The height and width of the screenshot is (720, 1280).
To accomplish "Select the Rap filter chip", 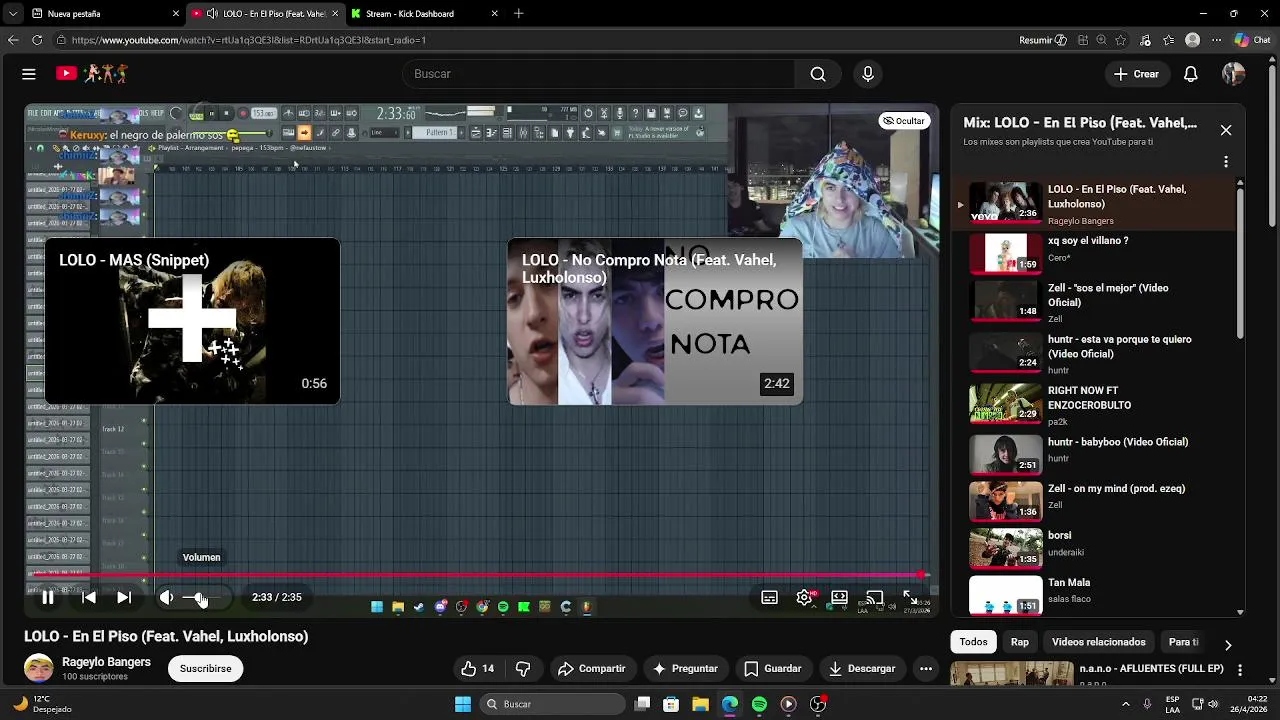I will [1019, 642].
